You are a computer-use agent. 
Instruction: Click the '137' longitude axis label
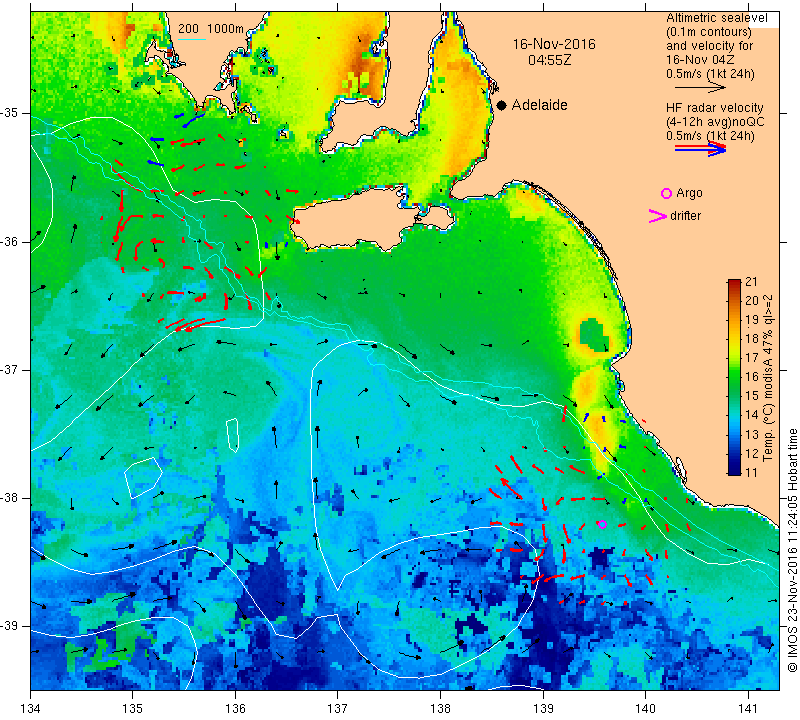click(x=337, y=708)
